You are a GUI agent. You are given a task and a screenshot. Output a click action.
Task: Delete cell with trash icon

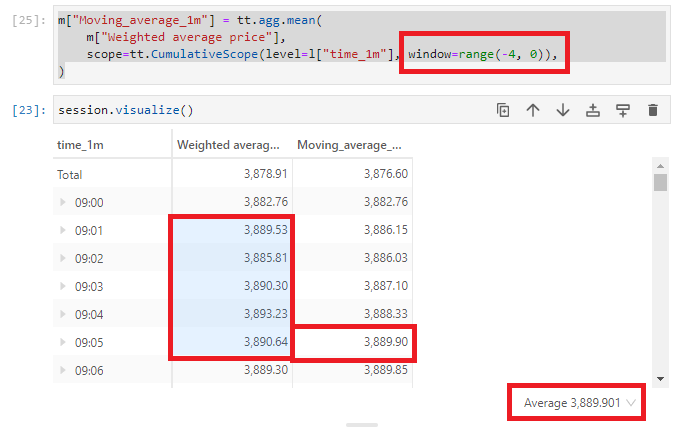[653, 110]
